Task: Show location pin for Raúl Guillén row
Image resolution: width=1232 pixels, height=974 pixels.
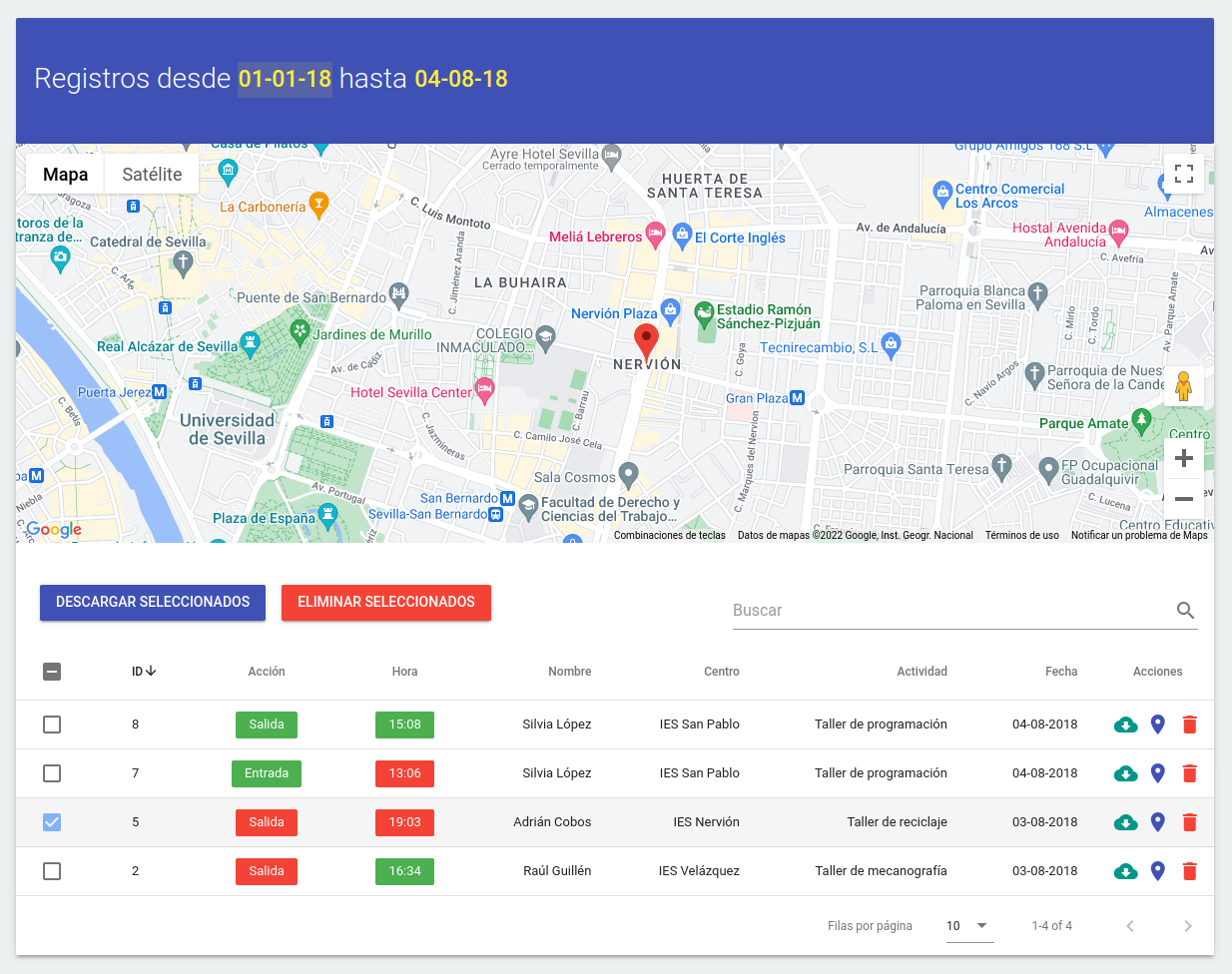Action: [x=1158, y=871]
